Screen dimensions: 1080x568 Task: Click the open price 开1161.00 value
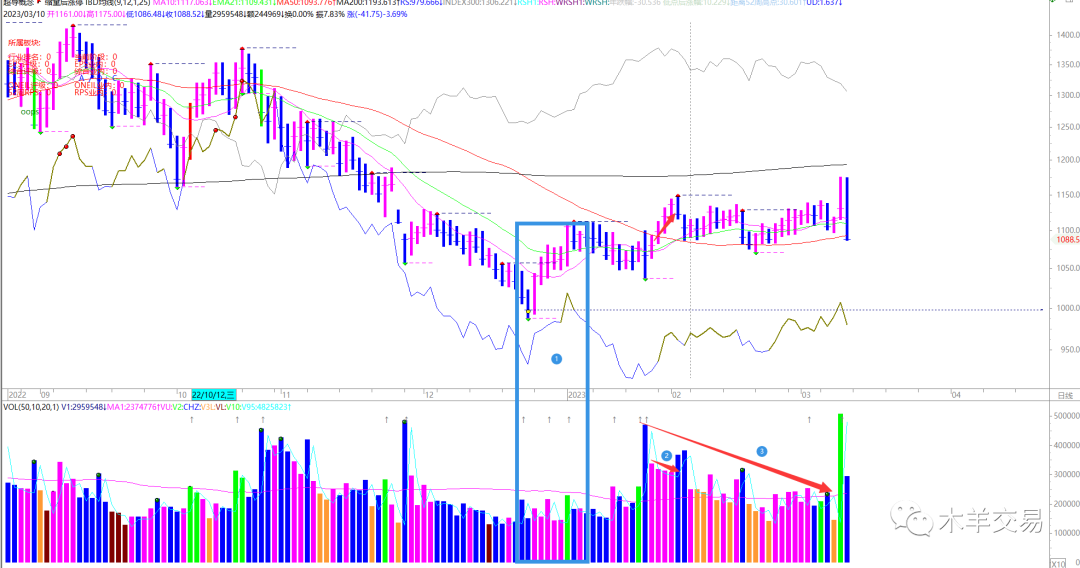[x=65, y=14]
